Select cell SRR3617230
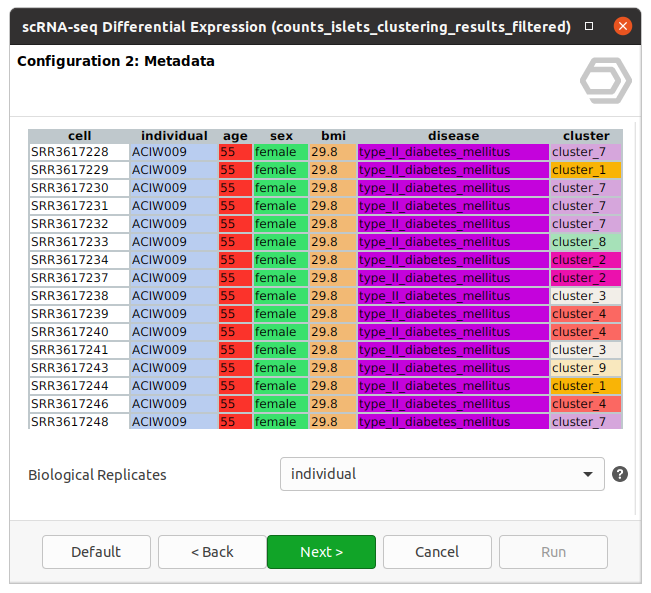 pyautogui.click(x=79, y=188)
